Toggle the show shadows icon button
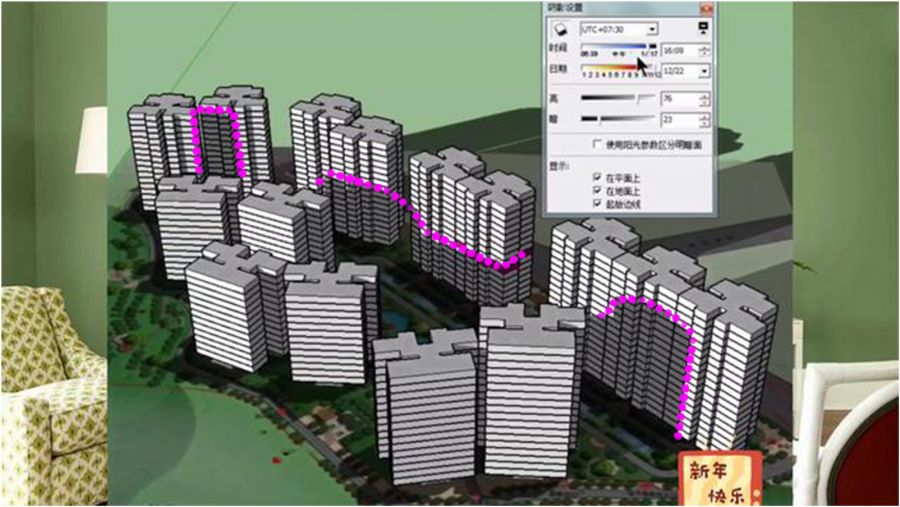900x507 pixels. click(x=560, y=29)
